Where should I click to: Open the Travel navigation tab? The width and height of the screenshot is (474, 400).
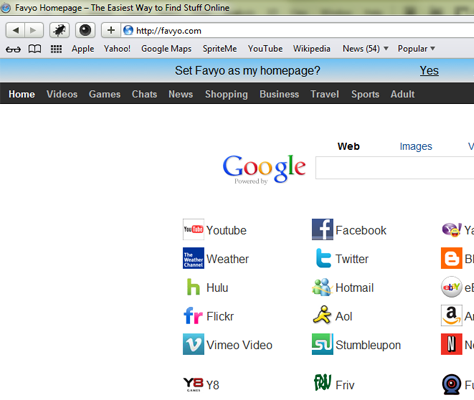[x=325, y=94]
